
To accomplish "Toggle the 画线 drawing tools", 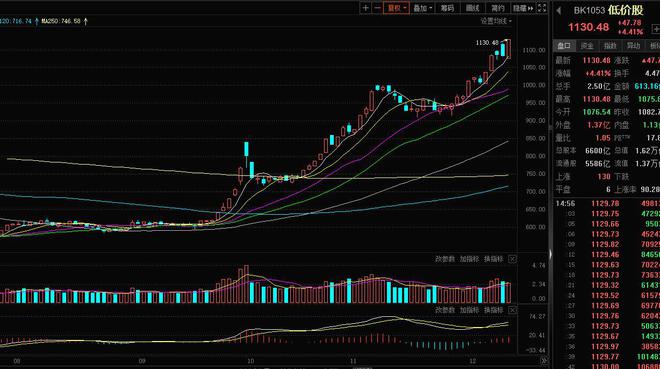I will click(472, 8).
